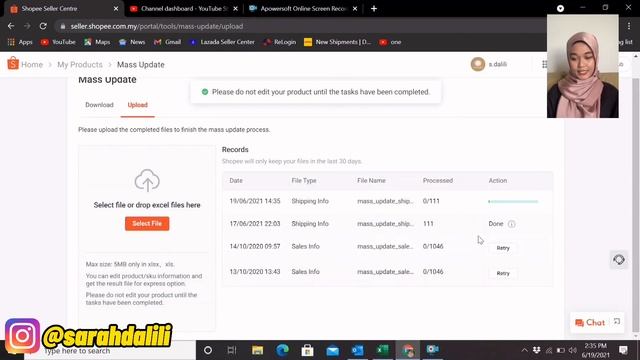
Task: Go back with browser back arrow
Action: 11,26
